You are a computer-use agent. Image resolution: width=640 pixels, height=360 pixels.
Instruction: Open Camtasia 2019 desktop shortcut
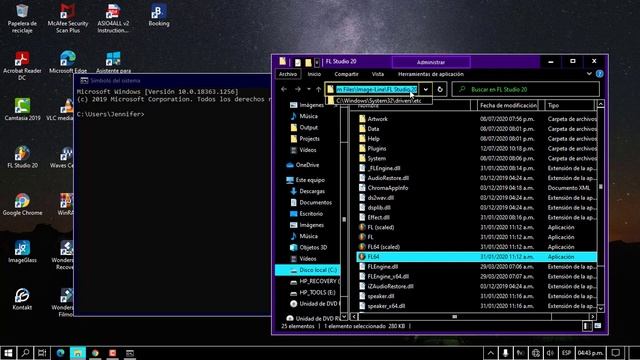[x=22, y=109]
